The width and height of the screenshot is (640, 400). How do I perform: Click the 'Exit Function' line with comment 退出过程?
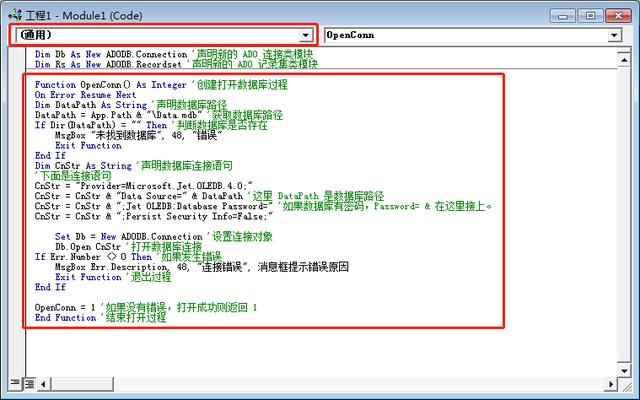coord(113,277)
